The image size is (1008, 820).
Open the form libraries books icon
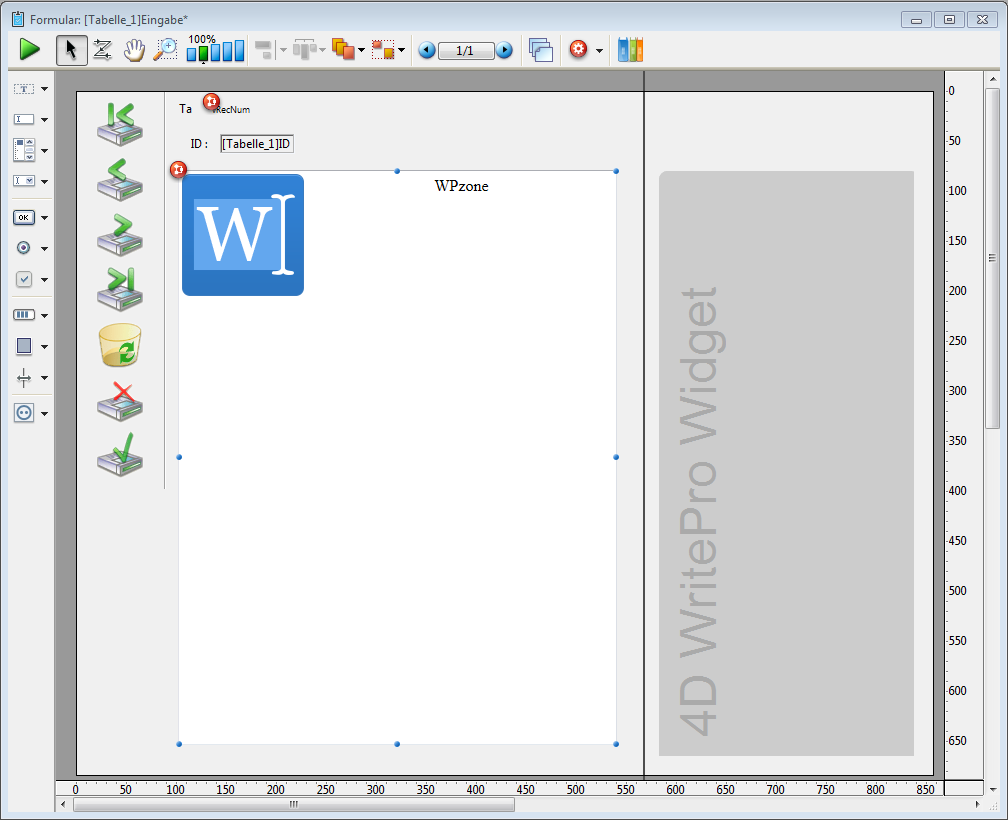(x=630, y=50)
